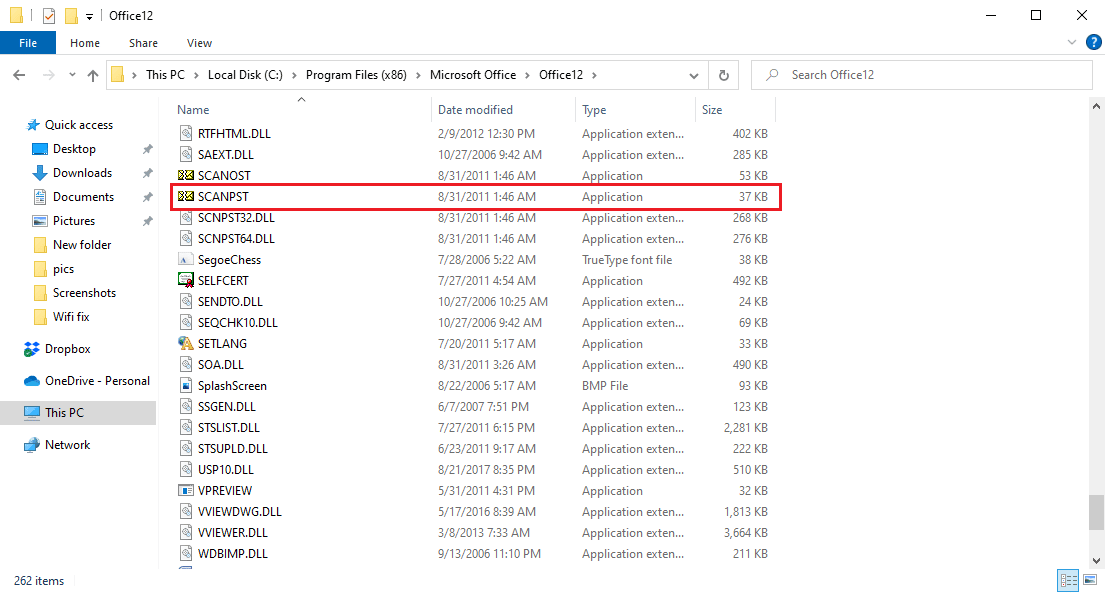Click the SETLANG application icon
The image size is (1105, 593).
[186, 343]
